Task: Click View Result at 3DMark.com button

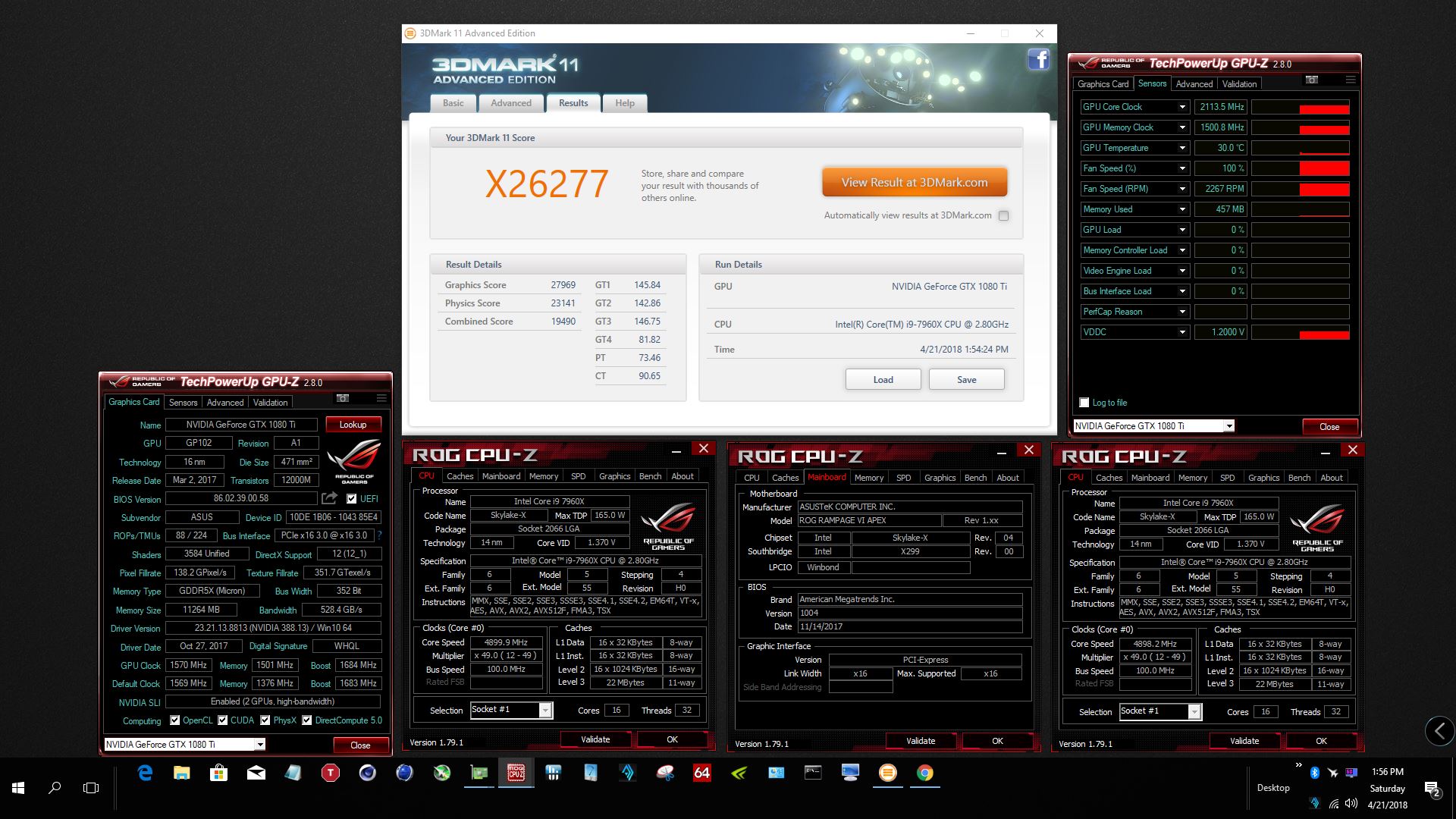Action: click(x=914, y=183)
